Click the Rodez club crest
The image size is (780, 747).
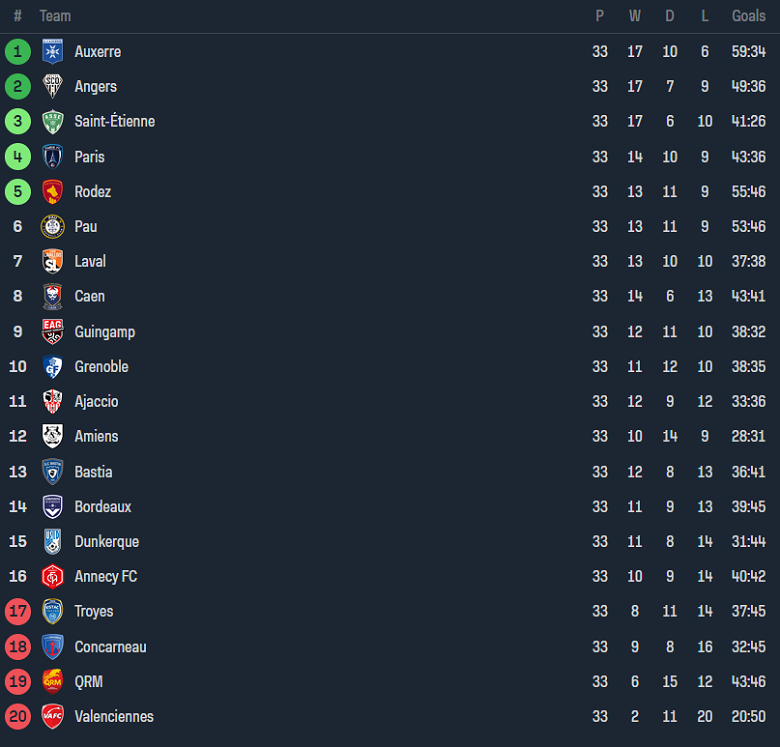(52, 192)
